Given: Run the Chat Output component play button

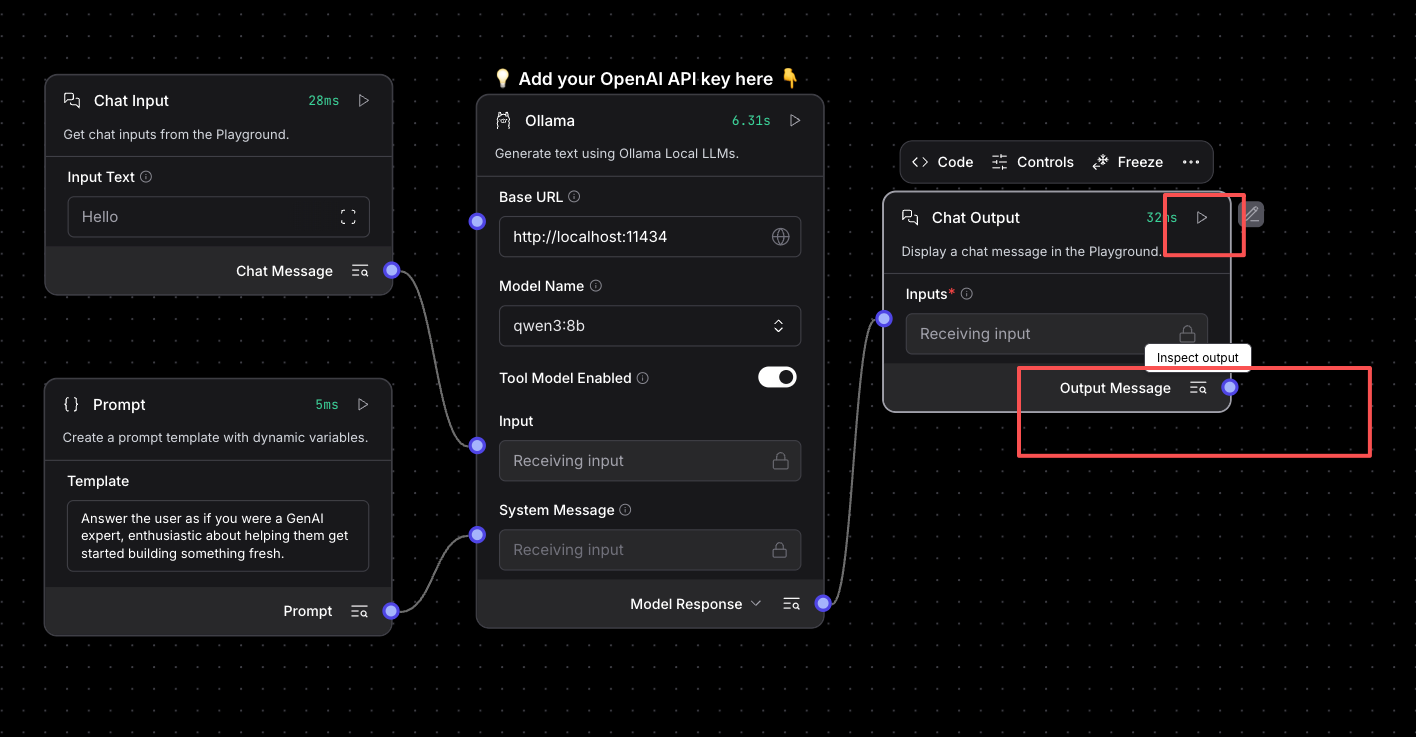Looking at the screenshot, I should coord(1202,218).
